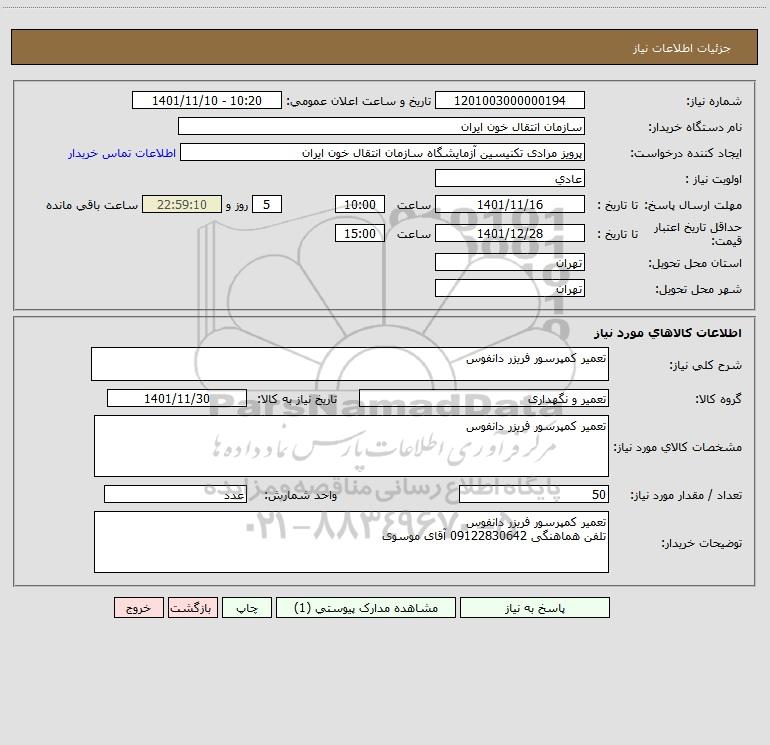Image resolution: width=770 pixels, height=745 pixels.
Task: Click the مشخصات کالای مورد نیاز text area
Action: tap(351, 446)
